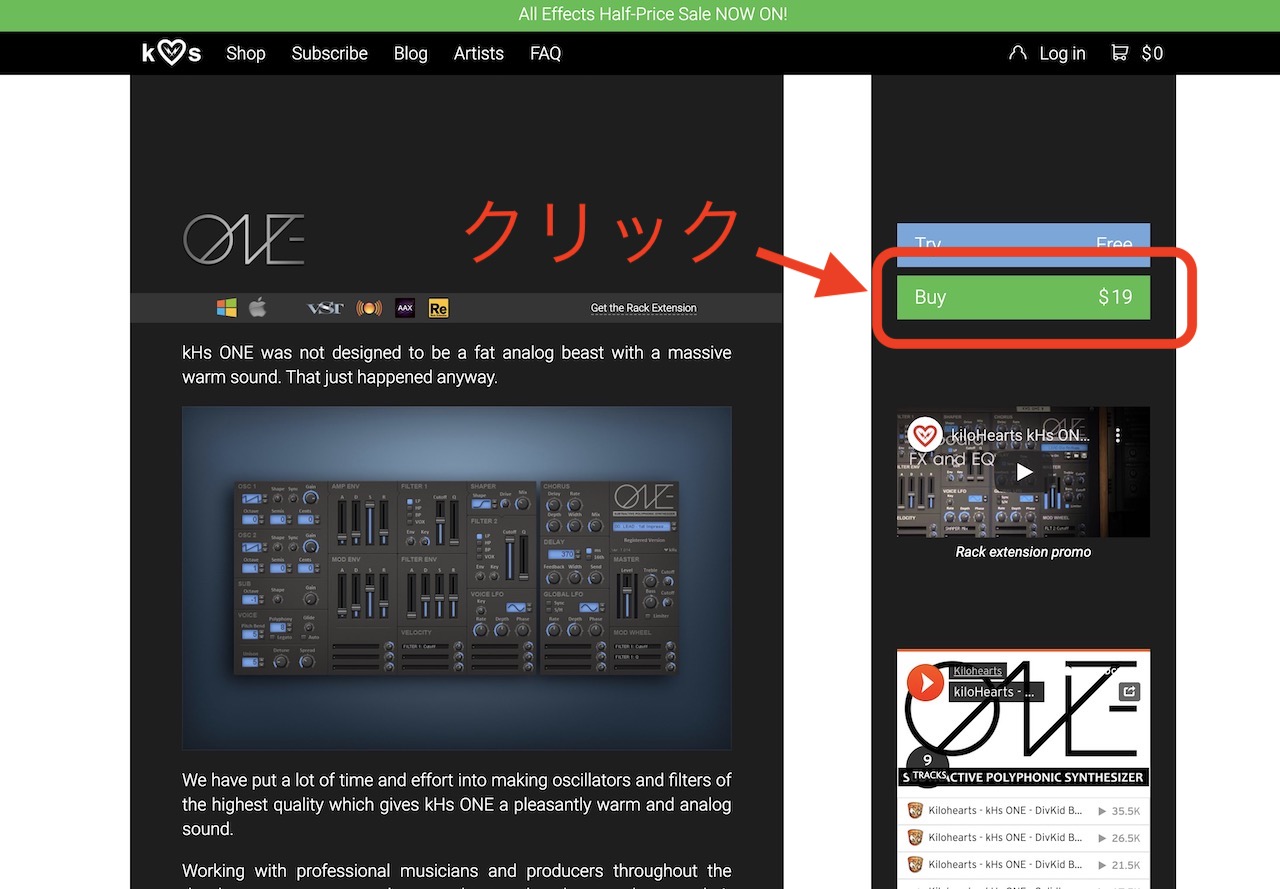Go to the Subscribe page
Image resolution: width=1280 pixels, height=889 pixels.
[329, 53]
